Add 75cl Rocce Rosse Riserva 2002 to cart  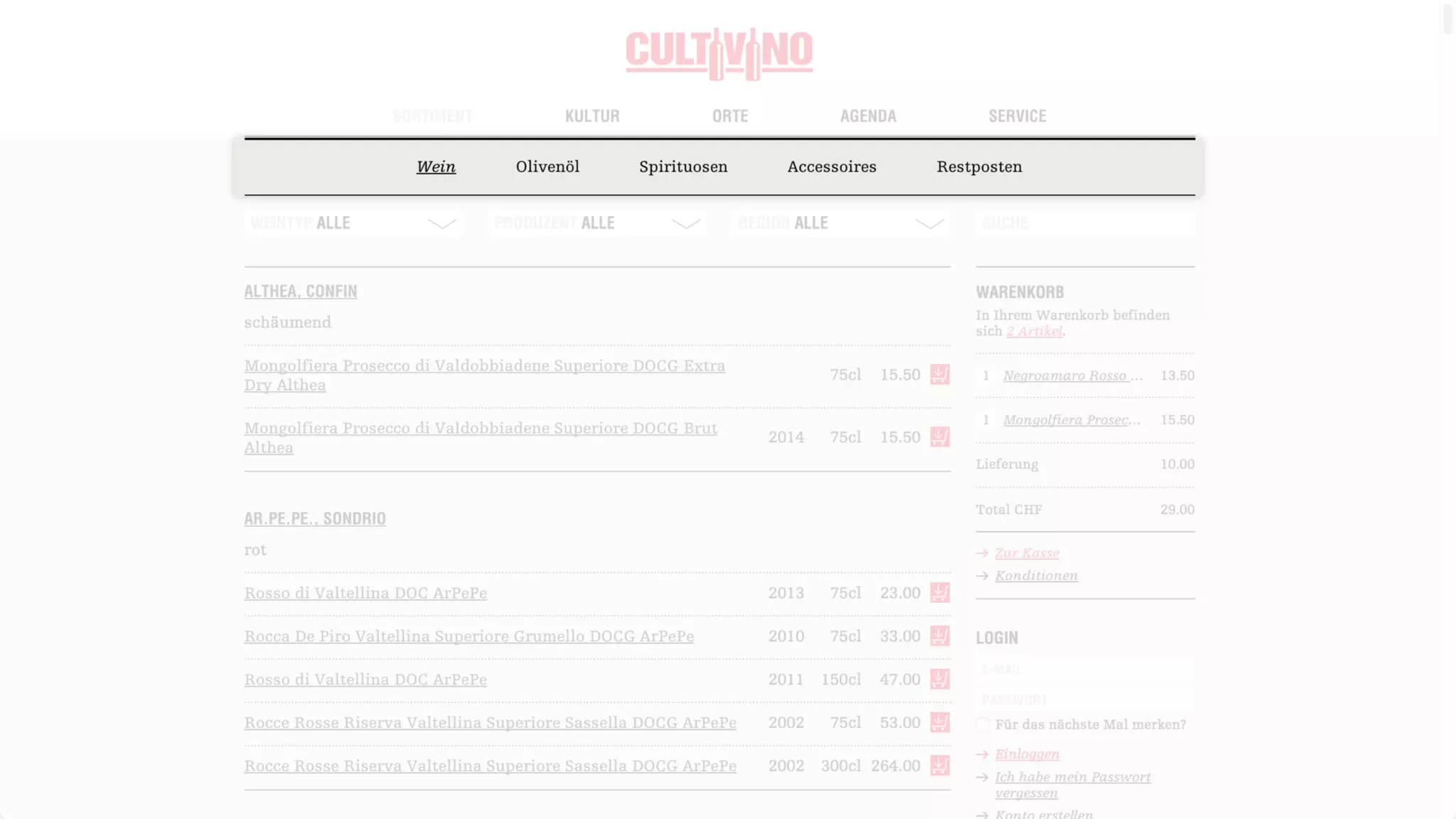[939, 722]
